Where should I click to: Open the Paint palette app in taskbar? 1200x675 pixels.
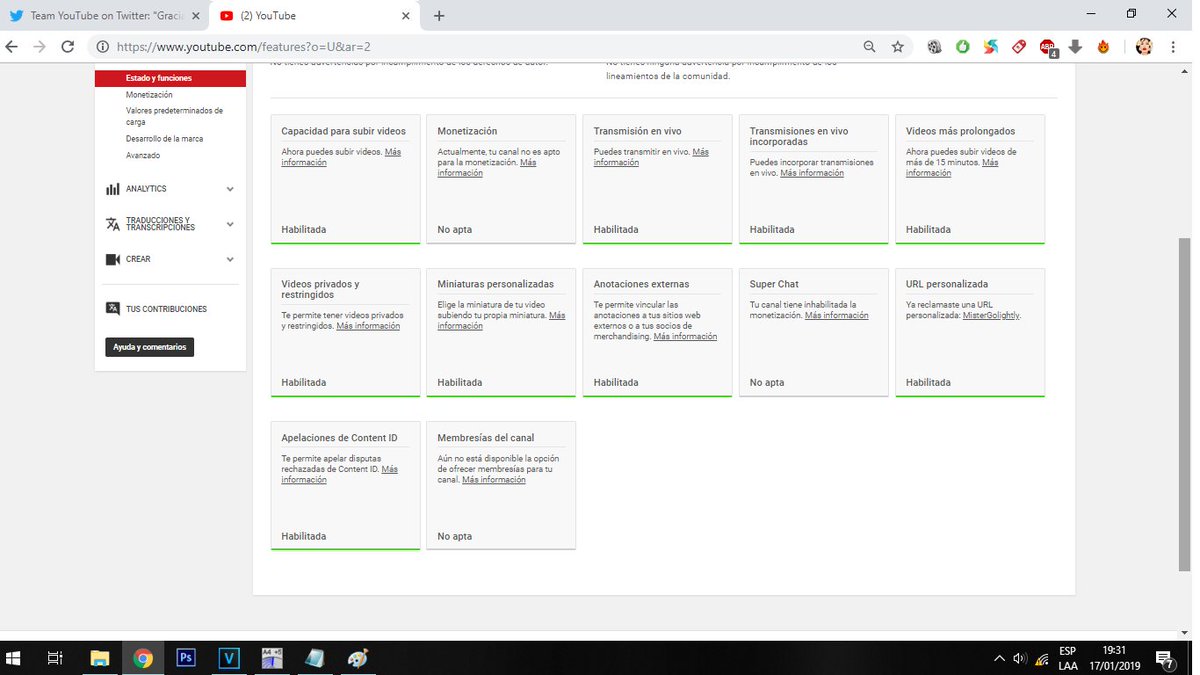[x=357, y=658]
